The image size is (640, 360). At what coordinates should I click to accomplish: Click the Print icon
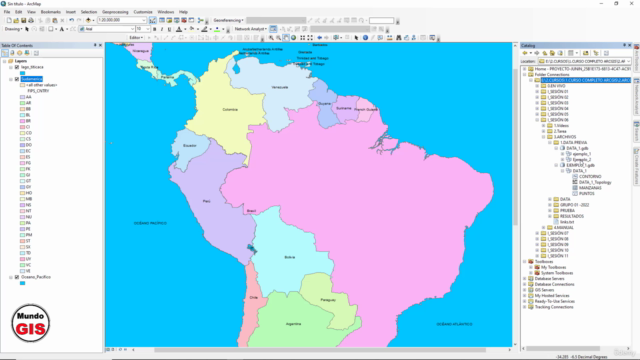pos(31,20)
